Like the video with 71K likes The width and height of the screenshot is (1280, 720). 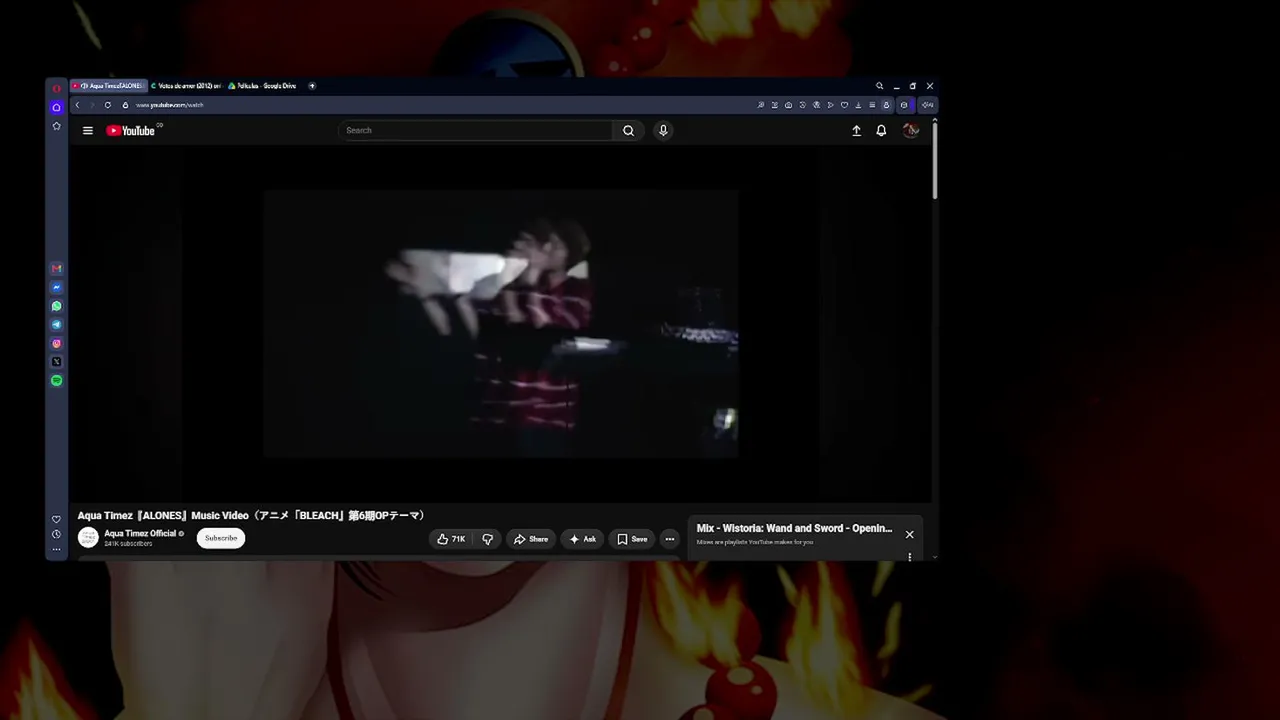click(x=451, y=539)
